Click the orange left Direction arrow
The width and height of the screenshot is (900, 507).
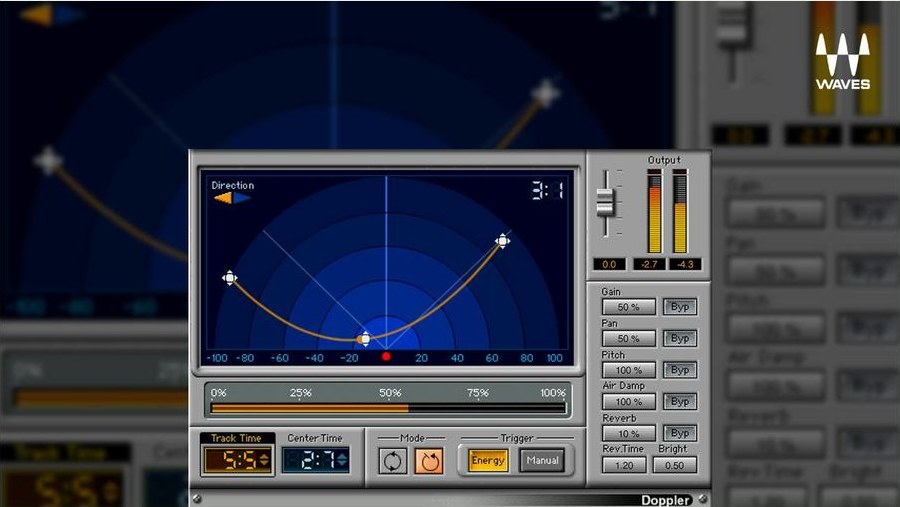pos(223,198)
